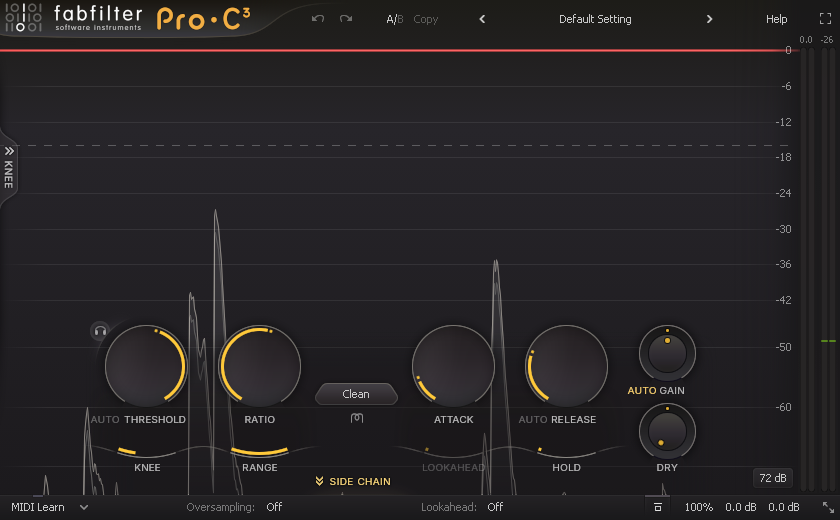
Task: Click the -18 scale label
Action: [783, 157]
